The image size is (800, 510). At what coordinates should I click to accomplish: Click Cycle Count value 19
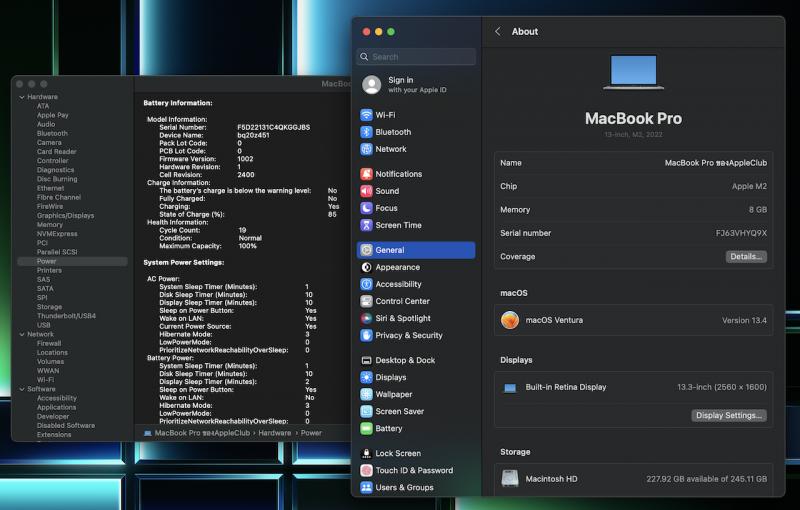pos(242,231)
